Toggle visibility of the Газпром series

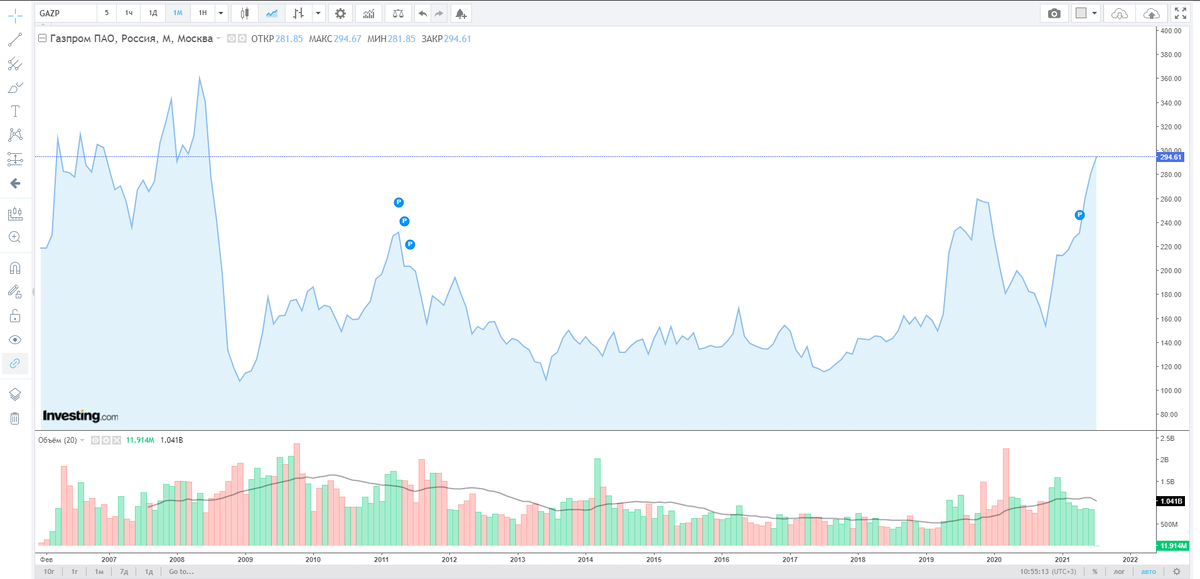point(231,39)
